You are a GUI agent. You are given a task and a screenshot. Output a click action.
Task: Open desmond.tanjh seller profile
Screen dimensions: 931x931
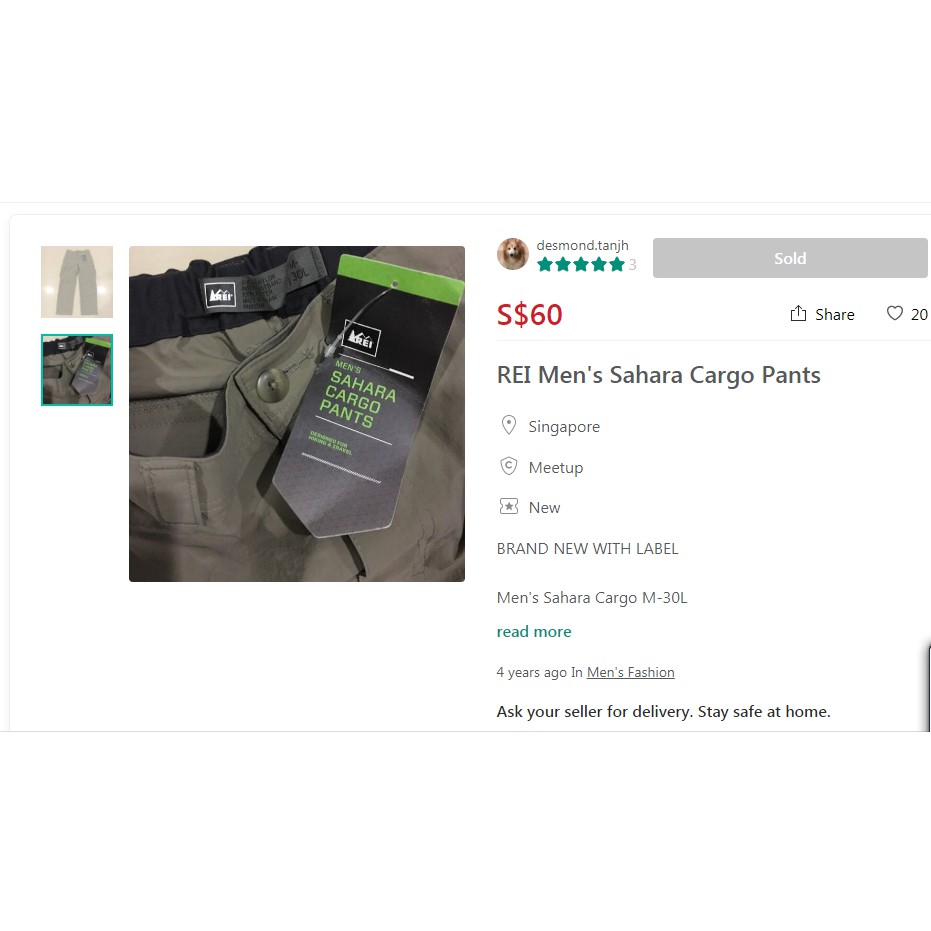(582, 245)
